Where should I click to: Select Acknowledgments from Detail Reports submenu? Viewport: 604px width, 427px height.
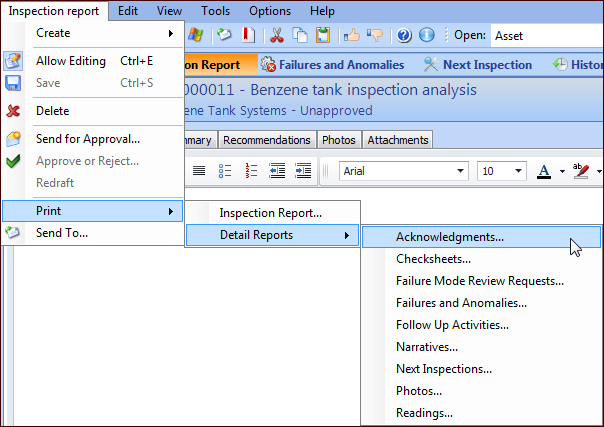coord(449,237)
